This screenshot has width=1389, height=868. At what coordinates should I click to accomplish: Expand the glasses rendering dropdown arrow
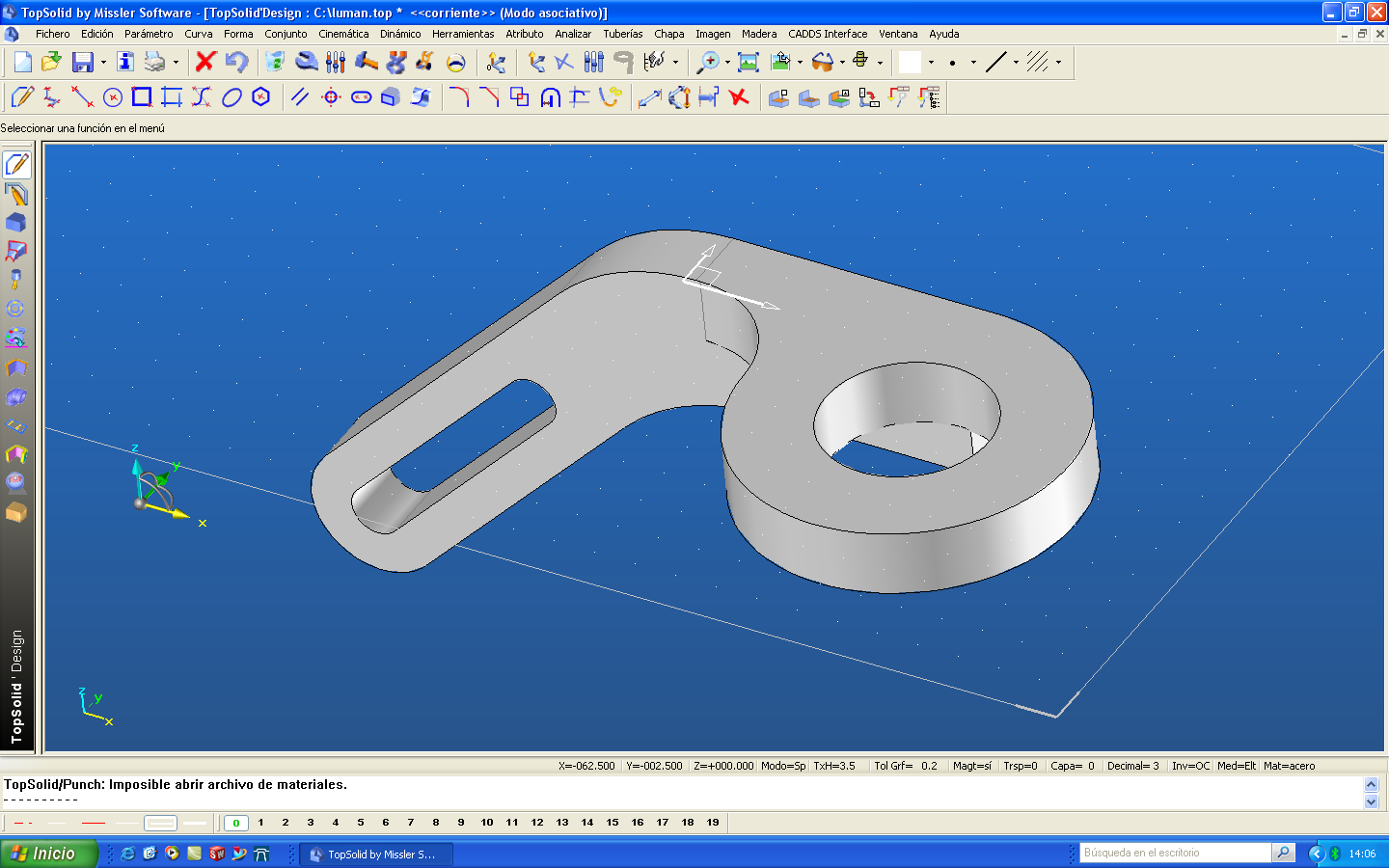[x=842, y=62]
